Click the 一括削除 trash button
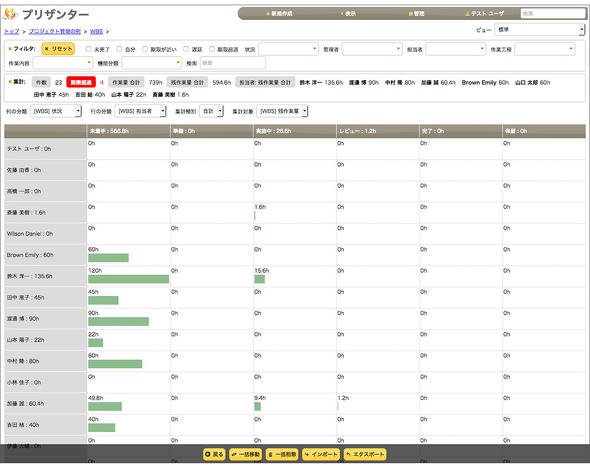590x468 pixels. [282, 454]
